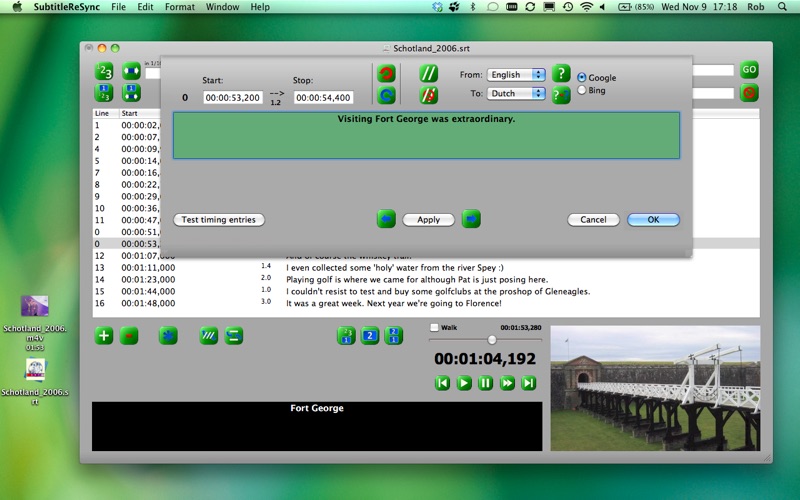Open the Schotland_2006.m4v desktop file icon
The width and height of the screenshot is (800, 500).
click(x=35, y=306)
